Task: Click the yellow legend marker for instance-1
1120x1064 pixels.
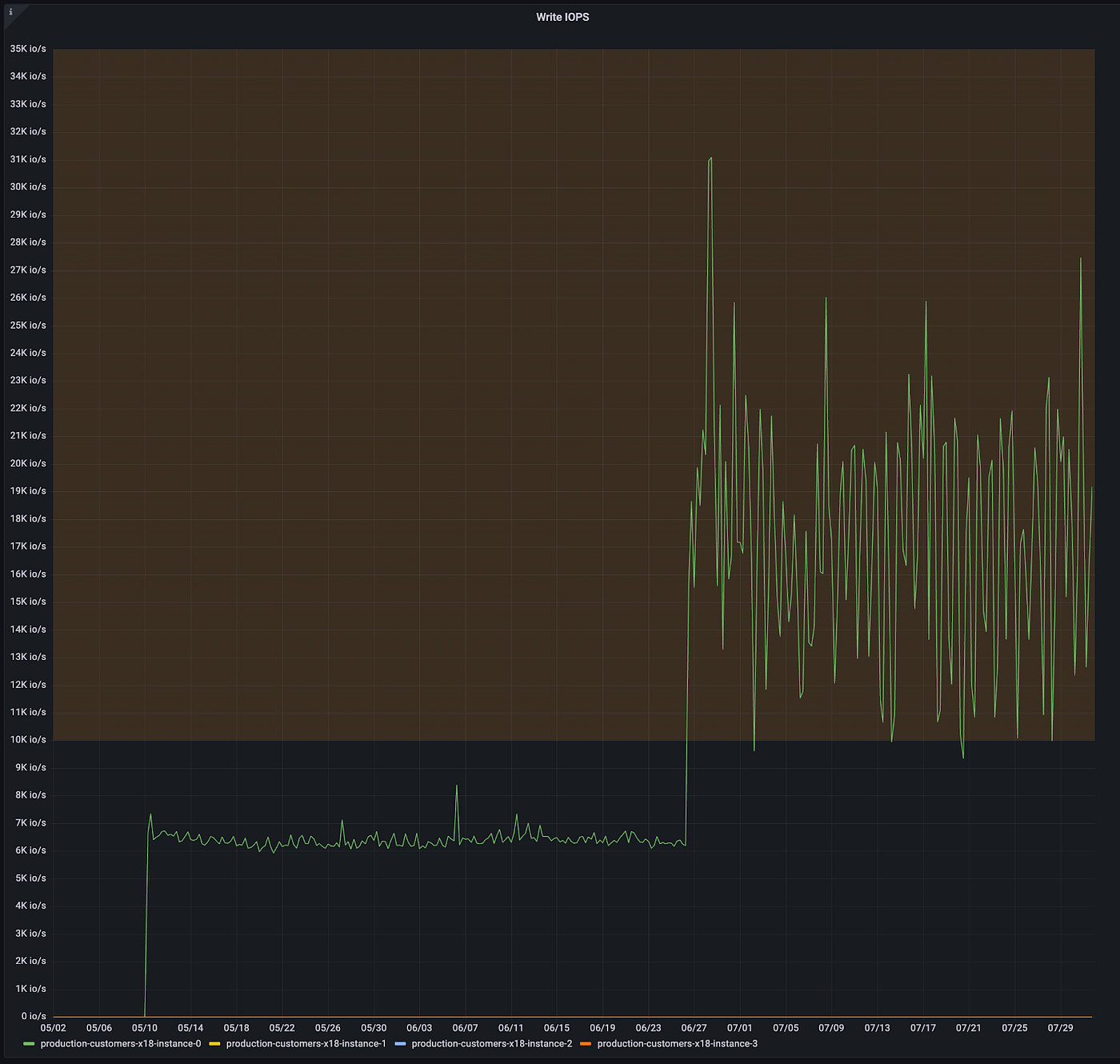Action: [x=213, y=1043]
